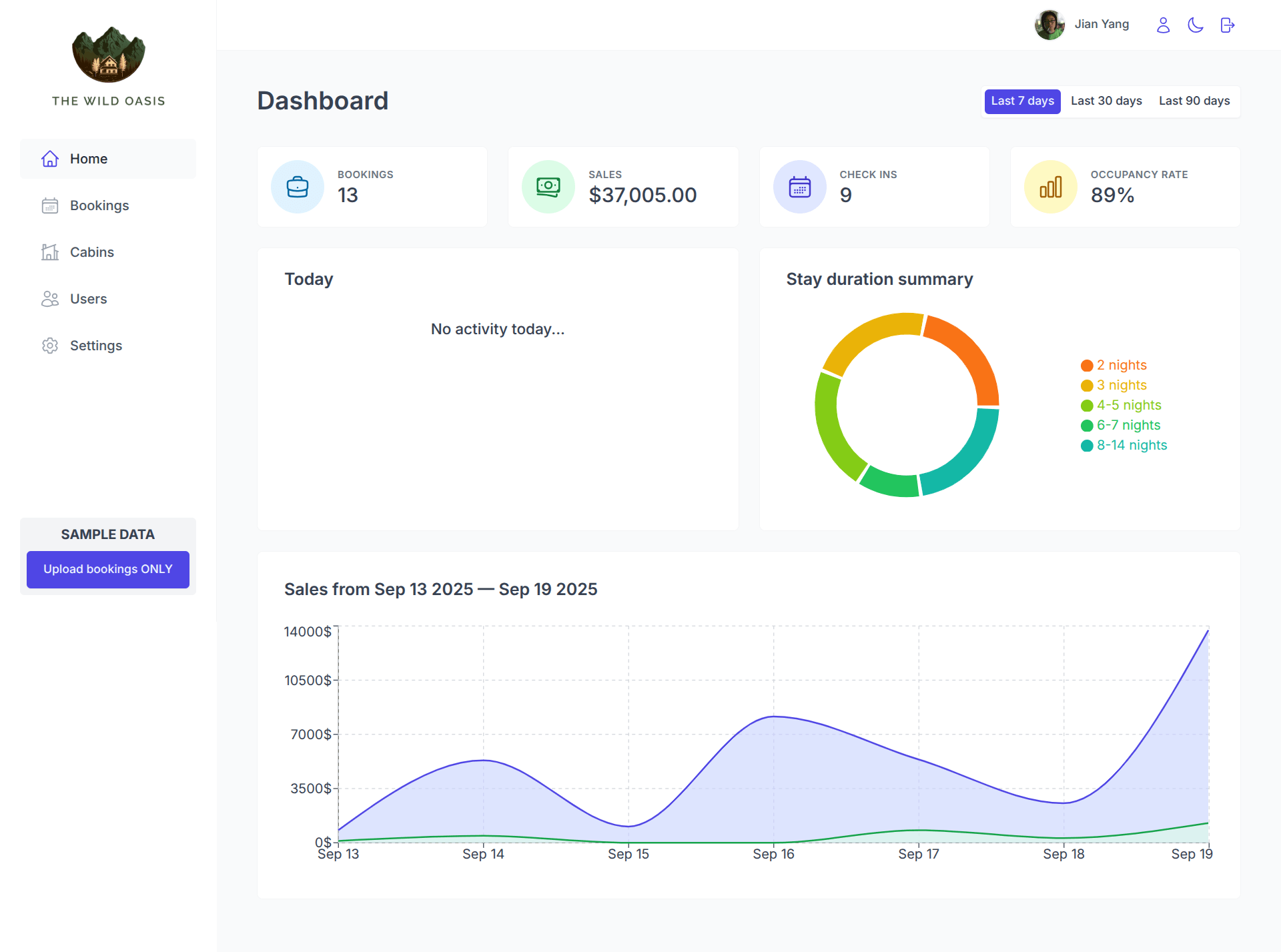
Task: Click the banknote icon in Sales card
Action: pyautogui.click(x=548, y=187)
